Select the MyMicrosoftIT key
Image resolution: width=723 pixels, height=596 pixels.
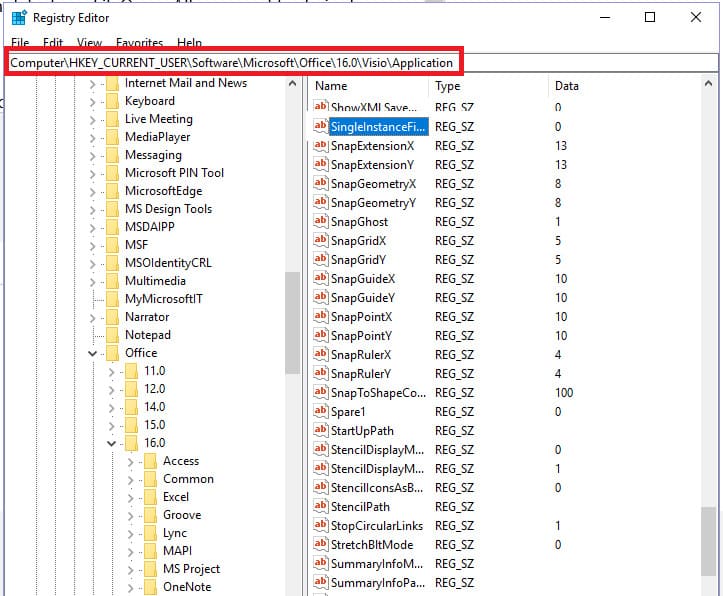coord(164,299)
